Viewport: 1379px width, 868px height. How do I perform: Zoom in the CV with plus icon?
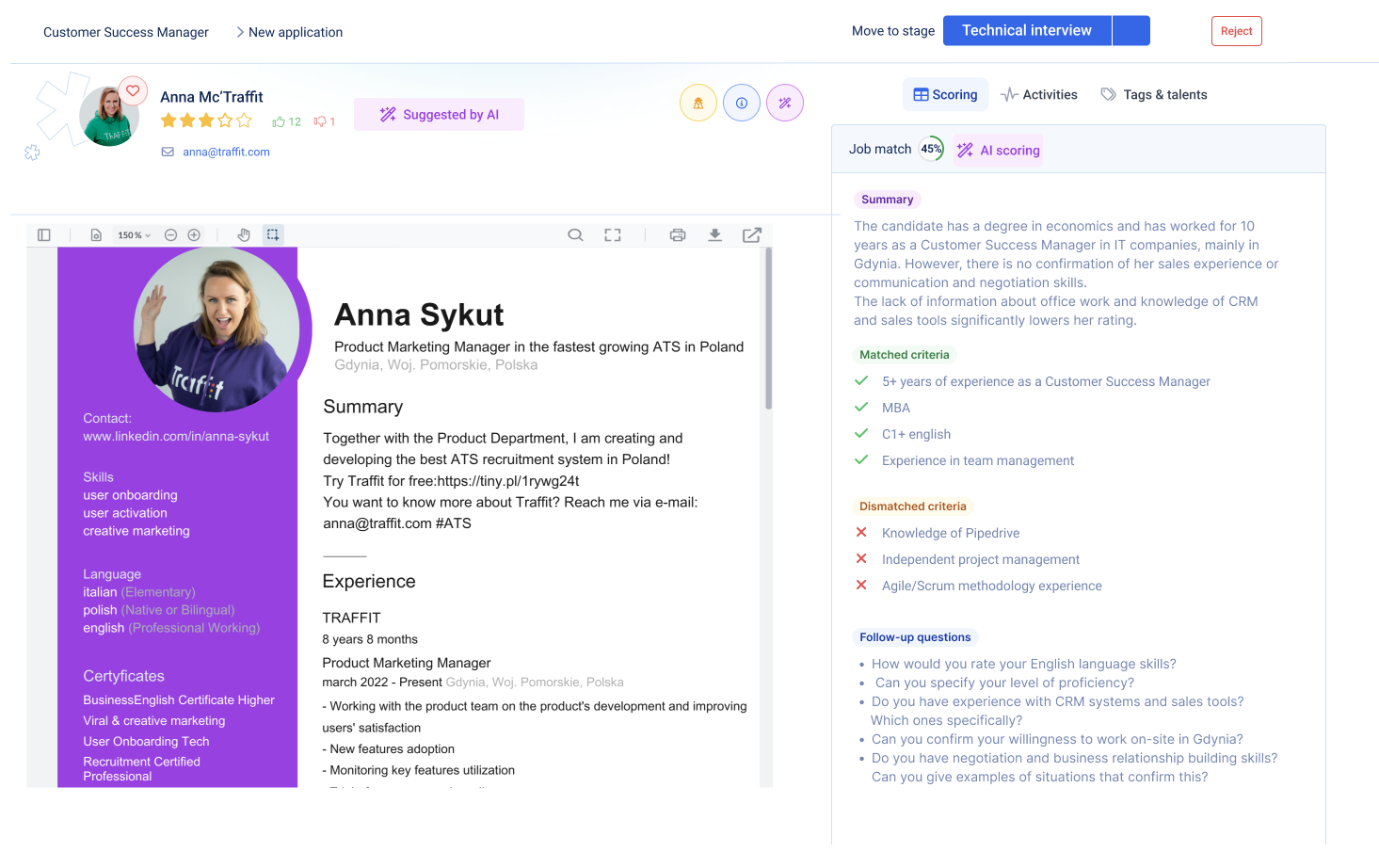(194, 235)
